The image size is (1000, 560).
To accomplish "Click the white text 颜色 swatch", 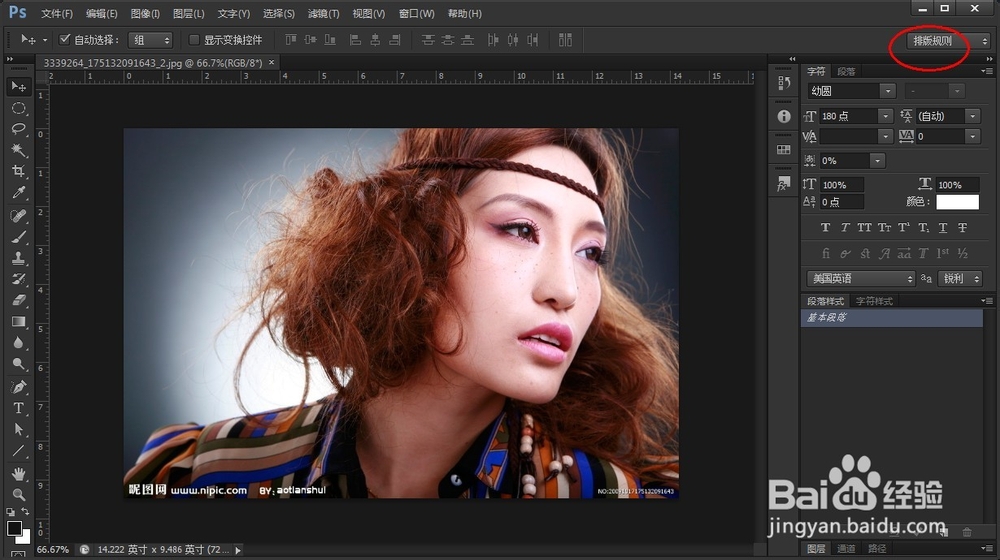I will pyautogui.click(x=957, y=202).
